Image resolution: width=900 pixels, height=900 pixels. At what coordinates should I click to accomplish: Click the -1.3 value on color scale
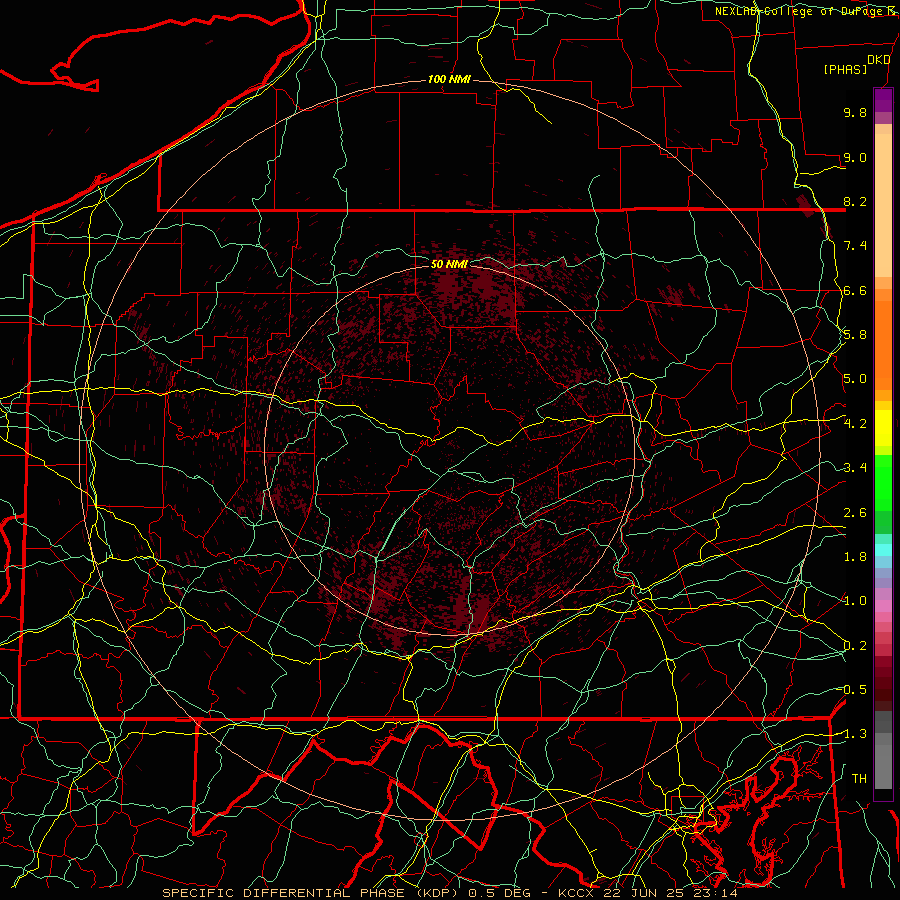854,734
